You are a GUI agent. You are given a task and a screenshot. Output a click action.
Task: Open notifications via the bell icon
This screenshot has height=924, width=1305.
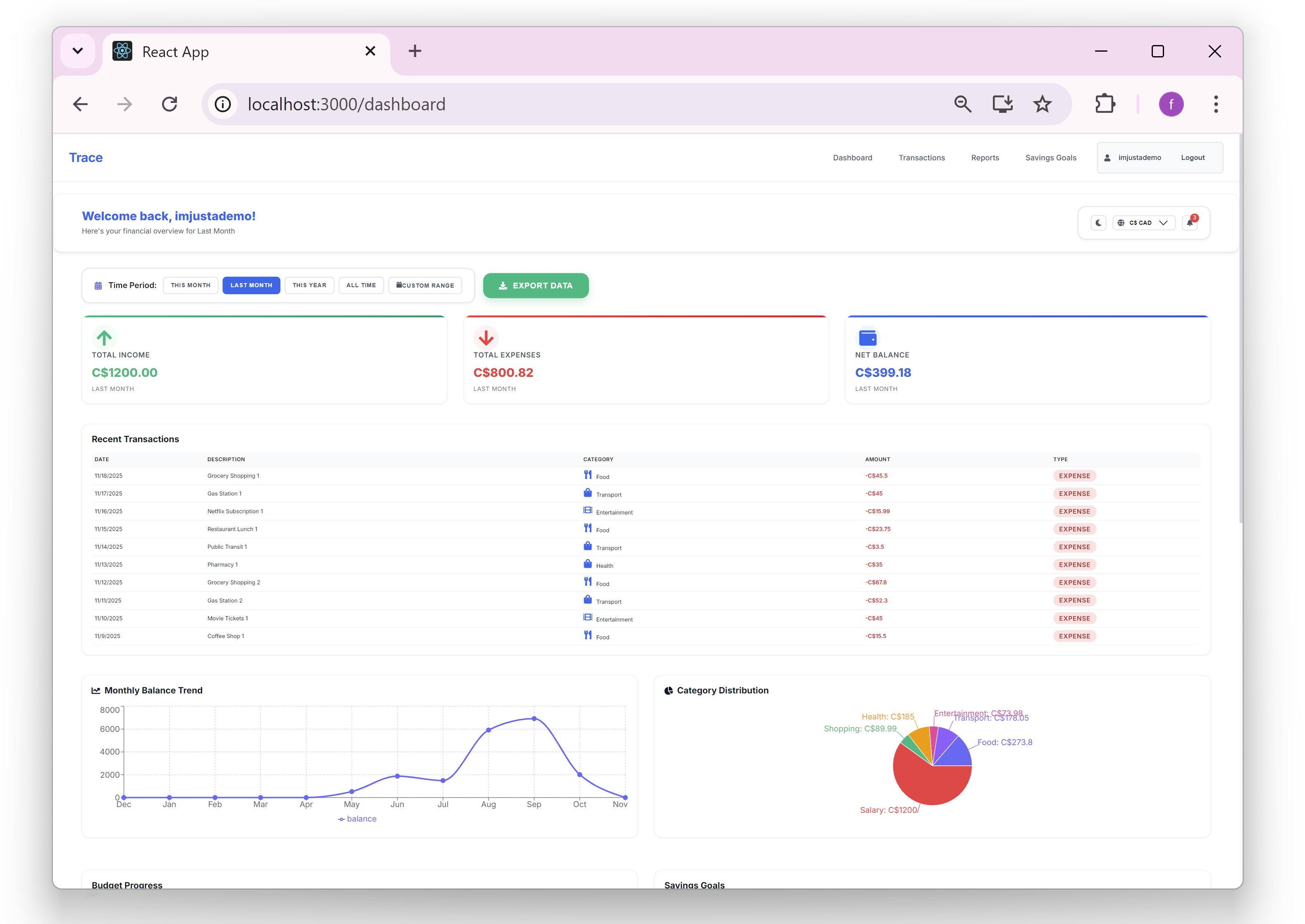coord(1189,223)
